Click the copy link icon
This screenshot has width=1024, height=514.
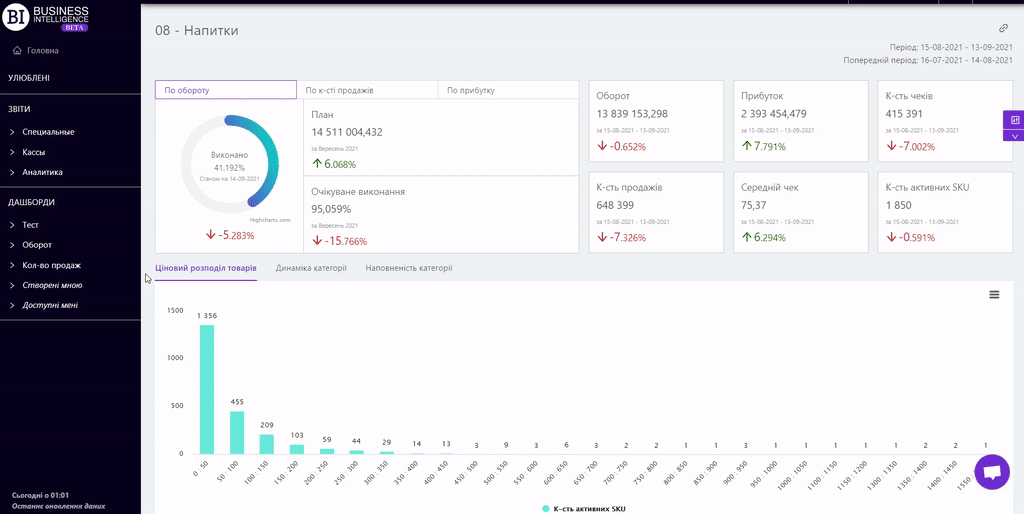(1003, 29)
